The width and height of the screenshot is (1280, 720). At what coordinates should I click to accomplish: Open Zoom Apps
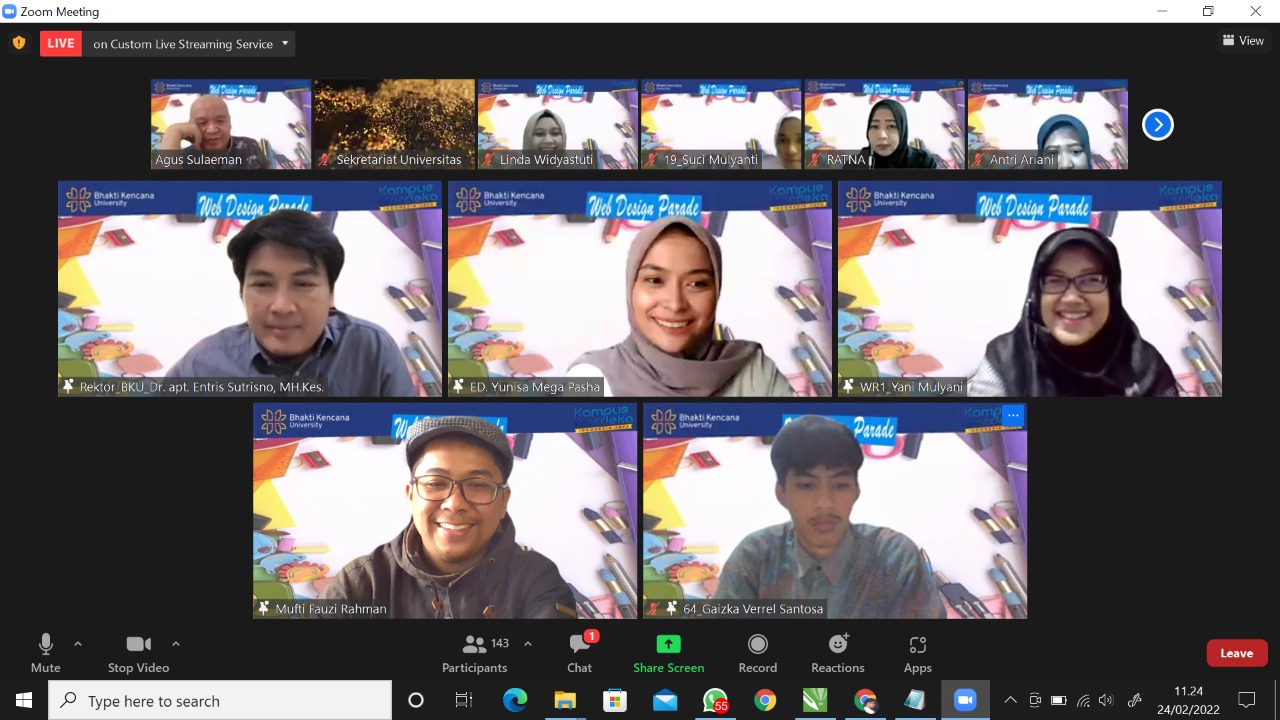click(x=918, y=654)
